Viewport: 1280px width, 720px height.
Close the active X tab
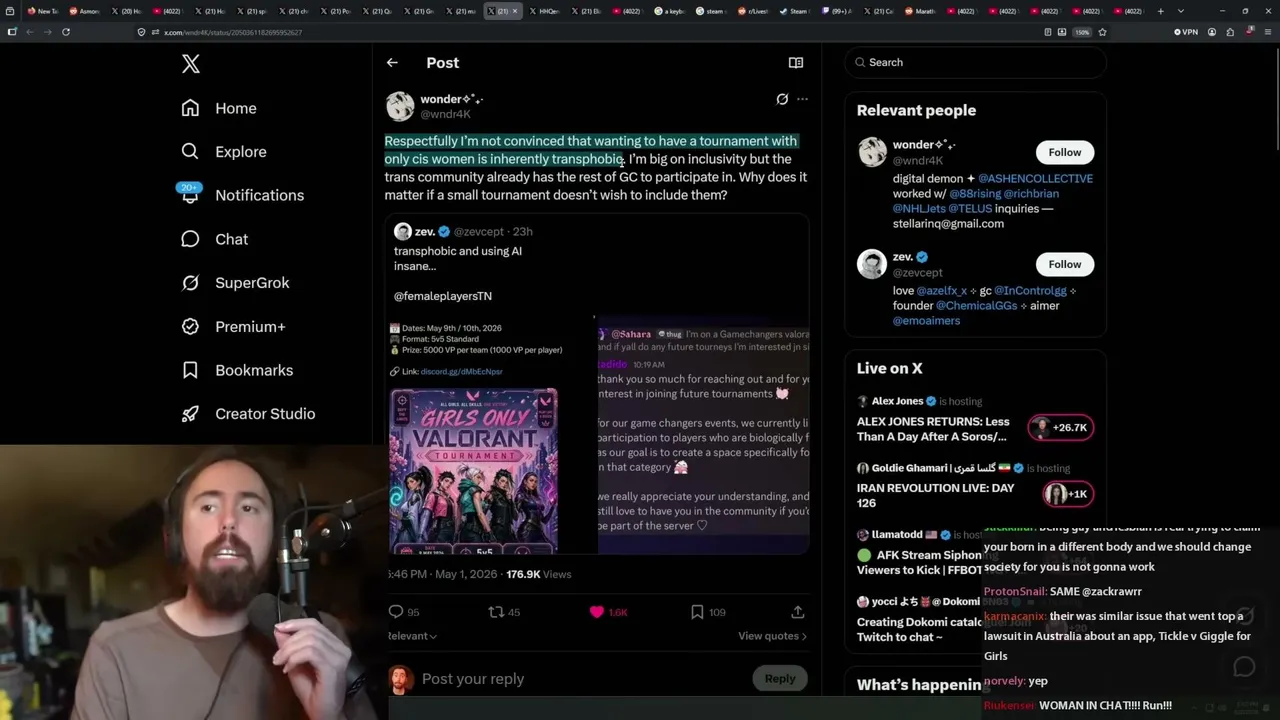pos(515,11)
